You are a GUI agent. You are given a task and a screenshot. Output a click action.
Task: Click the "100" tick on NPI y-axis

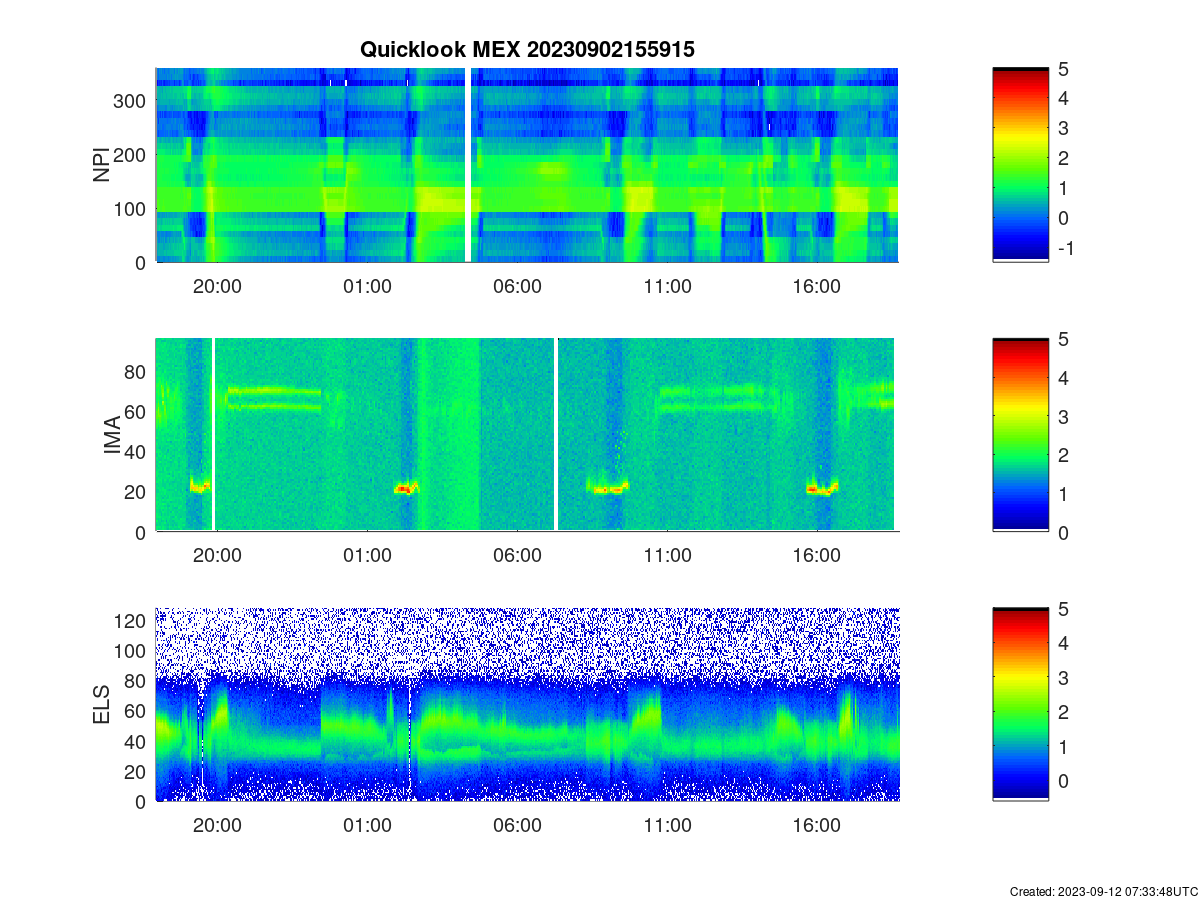tap(131, 209)
